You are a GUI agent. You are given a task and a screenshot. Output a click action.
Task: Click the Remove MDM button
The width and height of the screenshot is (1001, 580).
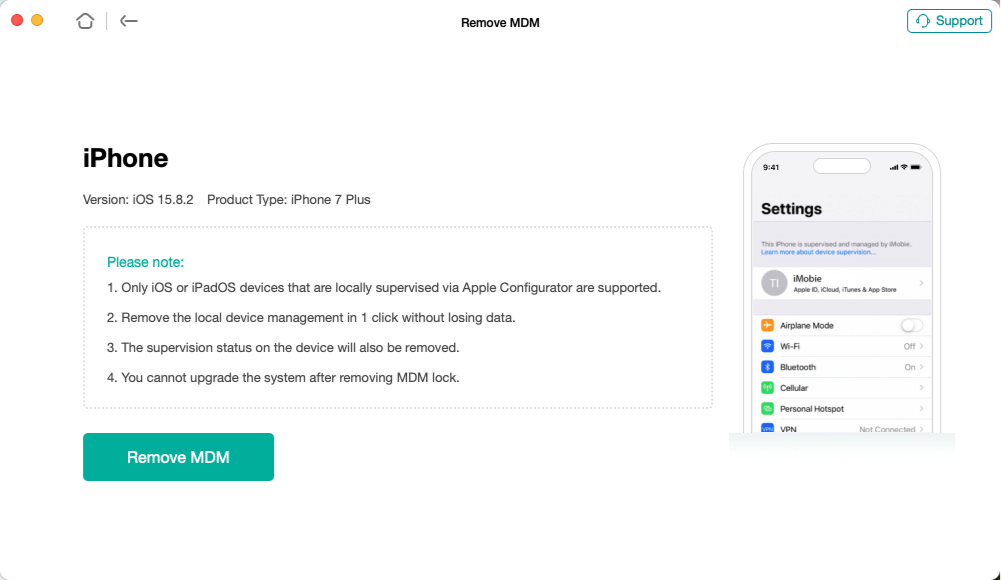point(178,457)
